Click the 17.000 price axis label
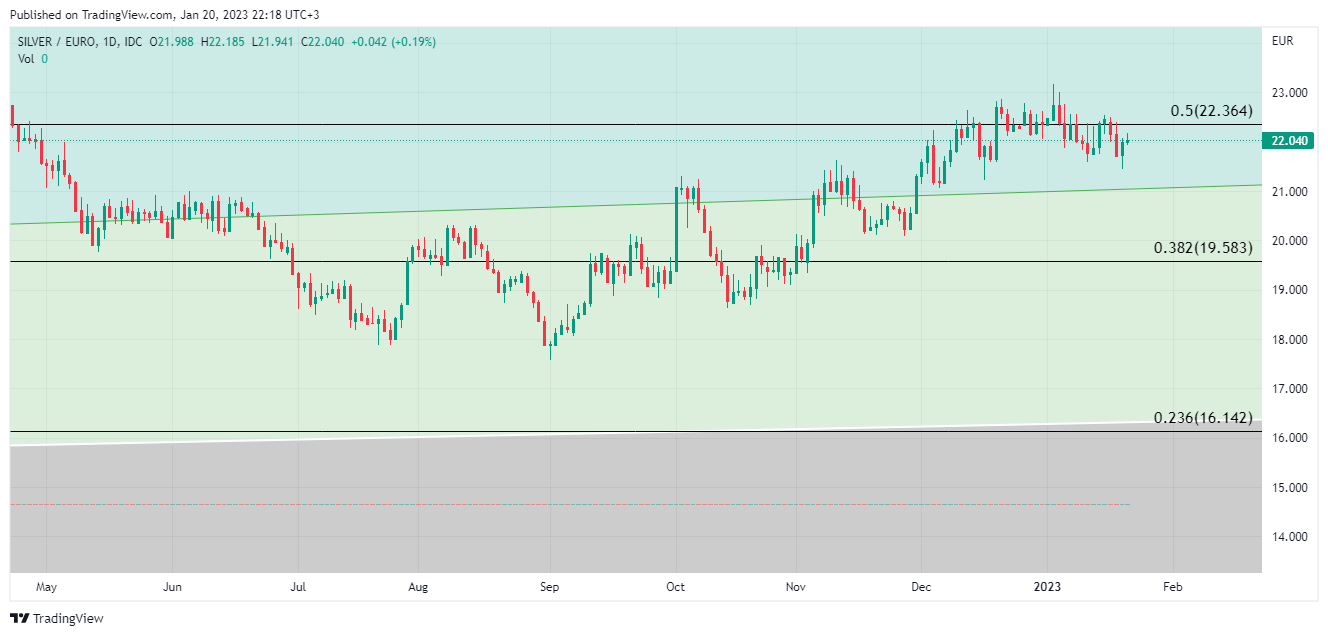This screenshot has width=1328, height=636. (x=1289, y=389)
